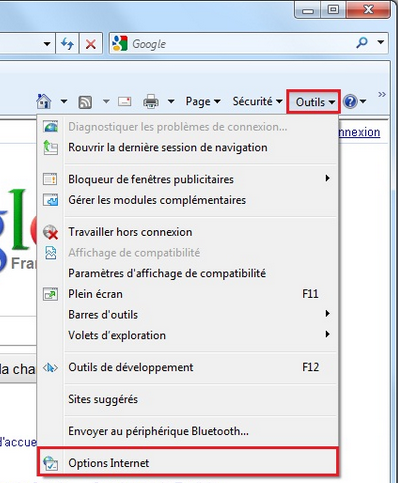Image resolution: width=398 pixels, height=483 pixels.
Task: Click the Outils de développement cursor icon
Action: (x=50, y=368)
